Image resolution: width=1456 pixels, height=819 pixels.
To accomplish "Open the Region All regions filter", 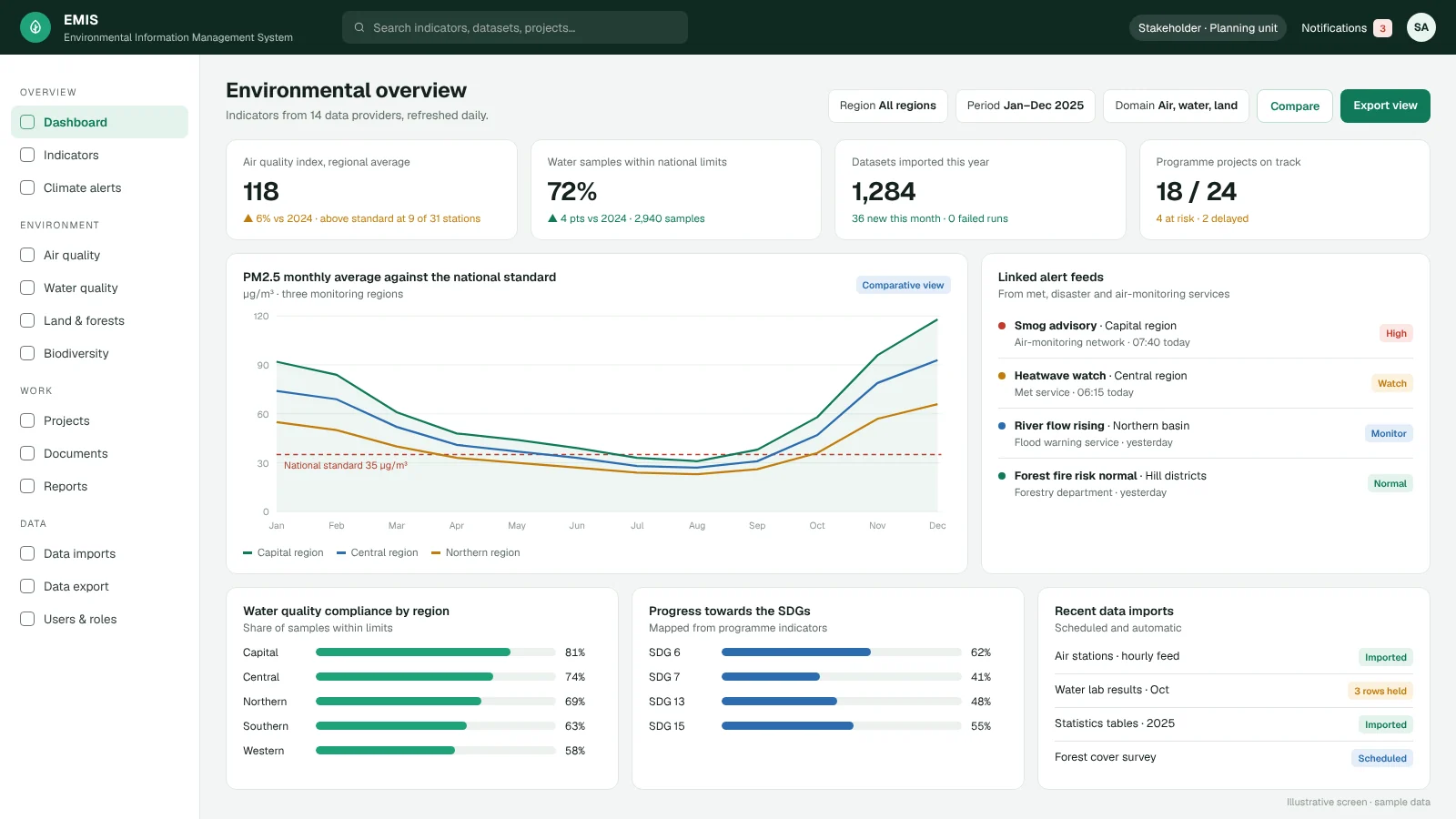I will (888, 106).
